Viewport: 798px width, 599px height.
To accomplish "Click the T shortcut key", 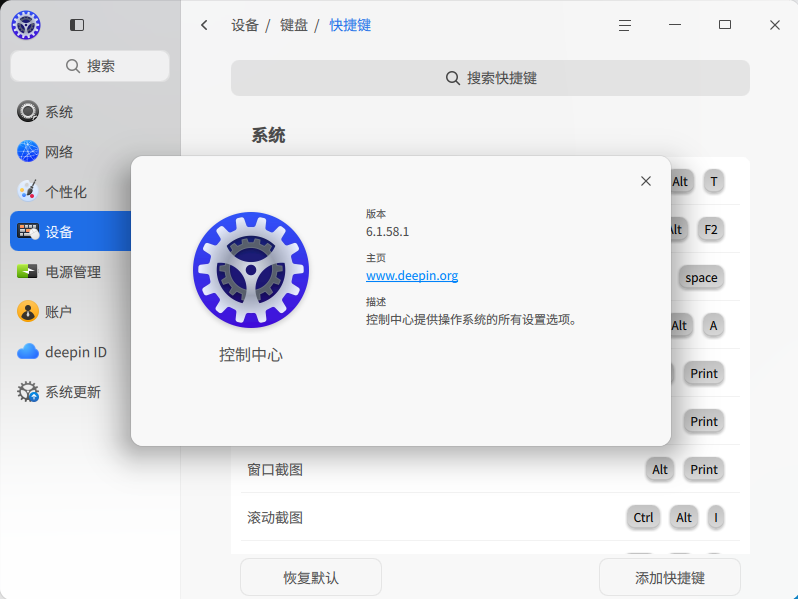I will pos(714,182).
